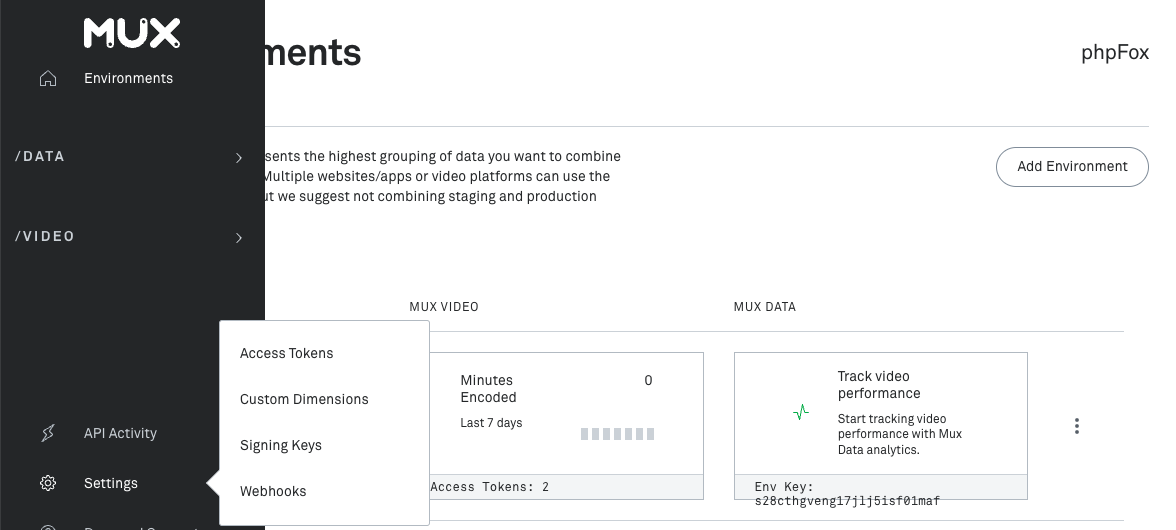
Task: Expand the /VIDEO section chevron
Action: pyautogui.click(x=239, y=238)
